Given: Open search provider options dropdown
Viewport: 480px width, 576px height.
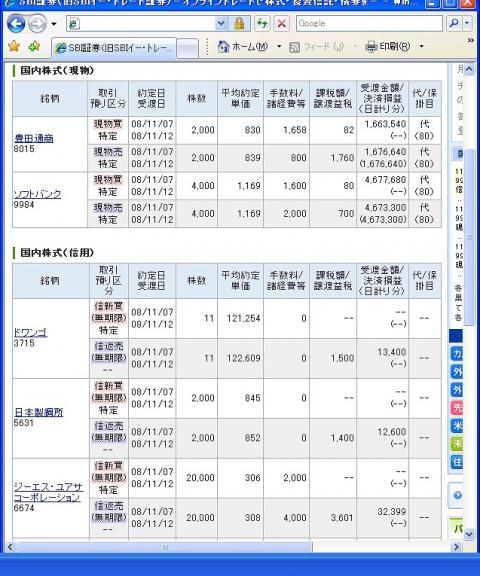Looking at the screenshot, I should coord(467,24).
